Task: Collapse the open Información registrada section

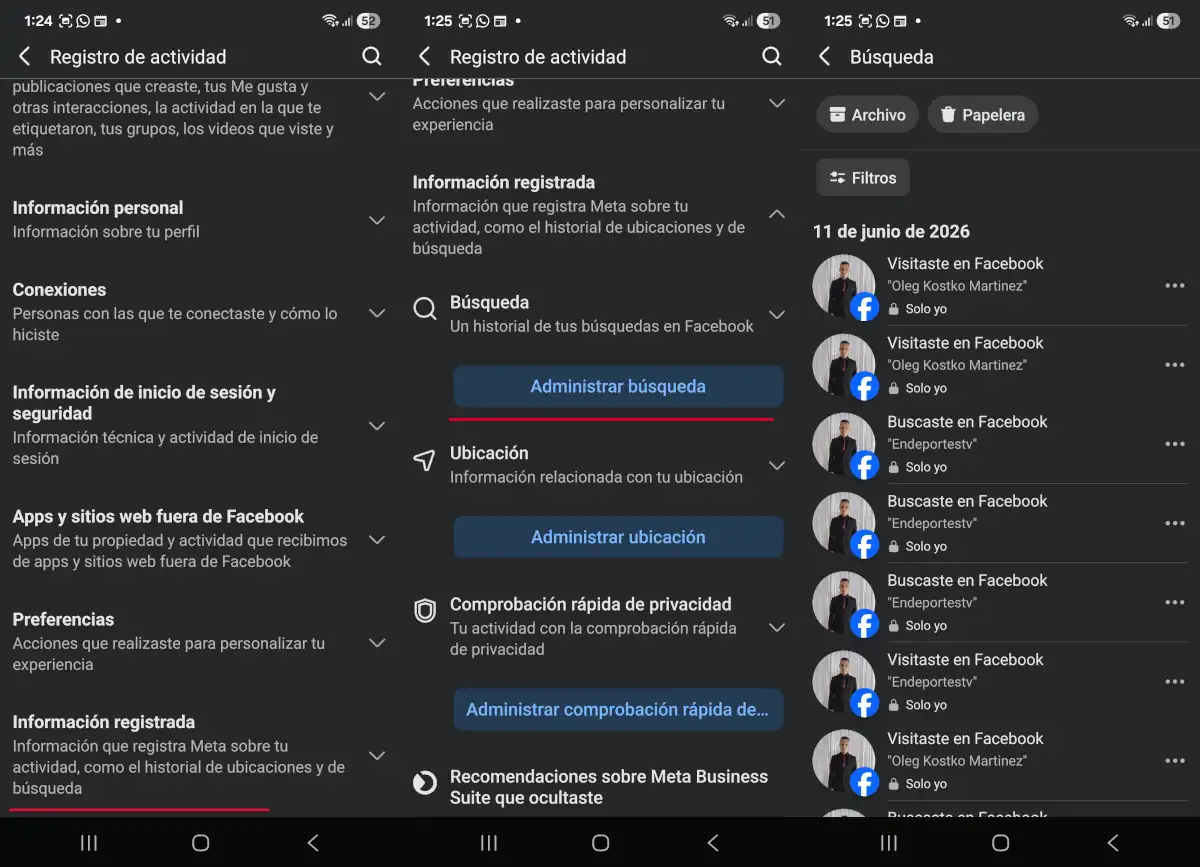Action: pyautogui.click(x=777, y=214)
